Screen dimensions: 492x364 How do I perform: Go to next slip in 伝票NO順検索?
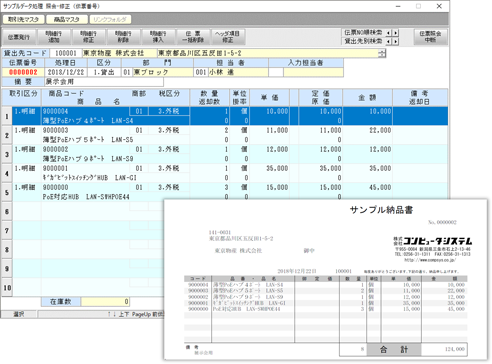pos(395,33)
